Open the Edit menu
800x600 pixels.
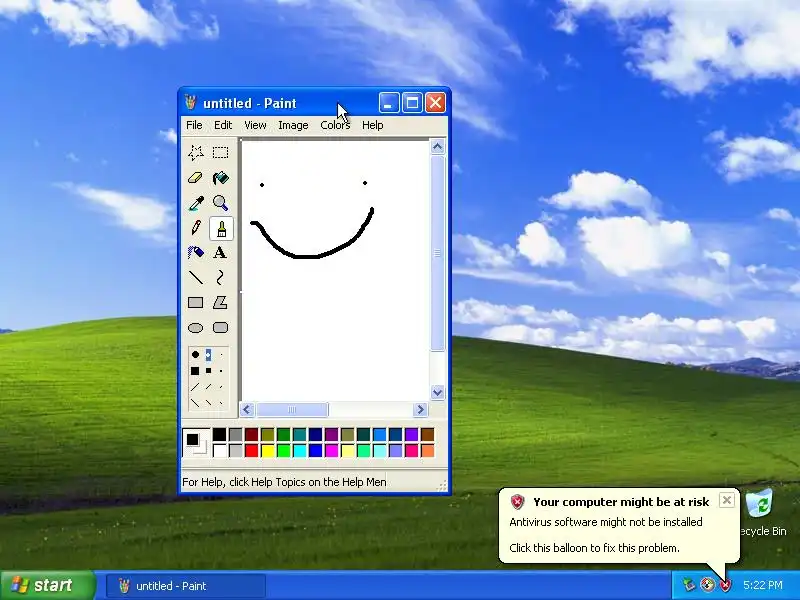pyautogui.click(x=223, y=125)
